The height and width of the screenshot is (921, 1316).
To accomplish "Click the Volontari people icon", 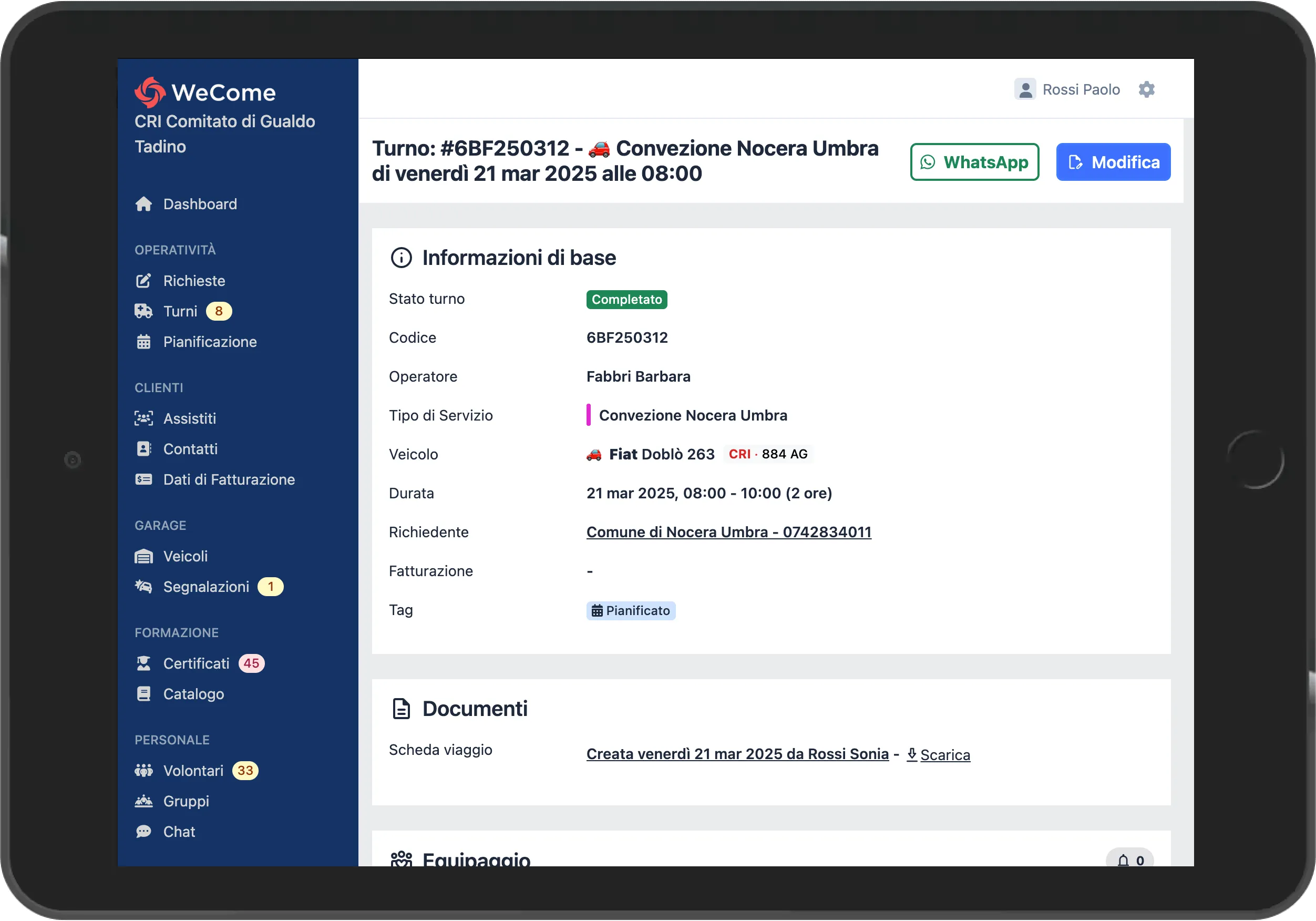I will click(x=143, y=771).
